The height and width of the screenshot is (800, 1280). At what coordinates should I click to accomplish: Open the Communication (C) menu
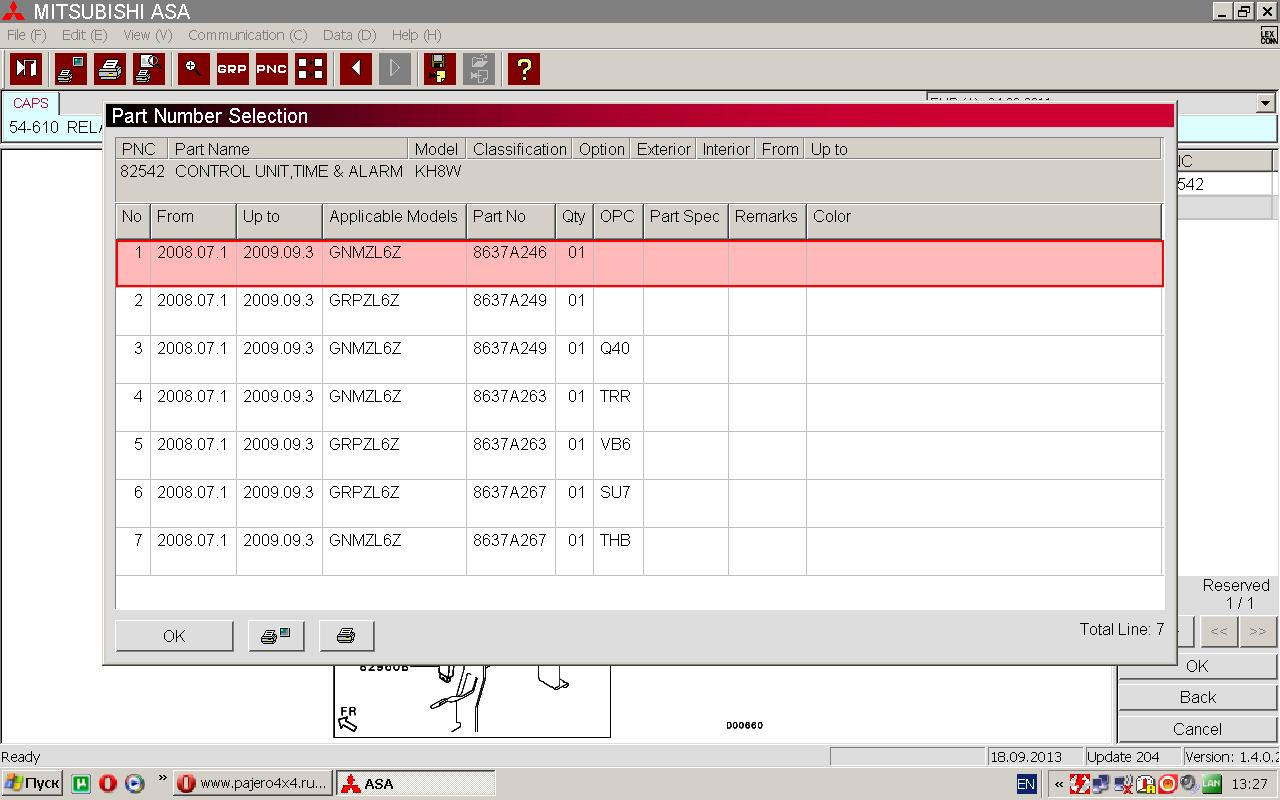247,35
